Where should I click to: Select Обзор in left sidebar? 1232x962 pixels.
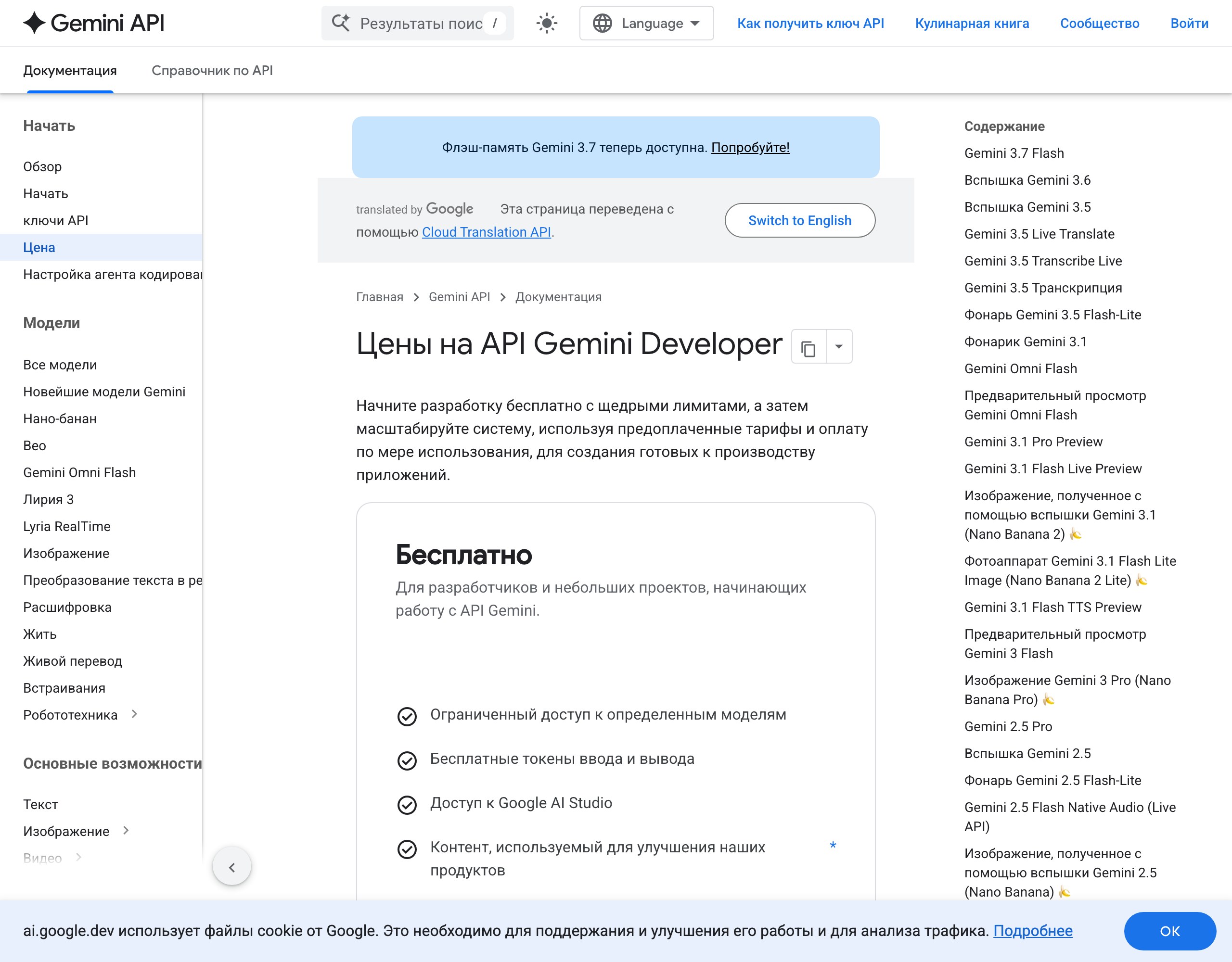click(42, 167)
